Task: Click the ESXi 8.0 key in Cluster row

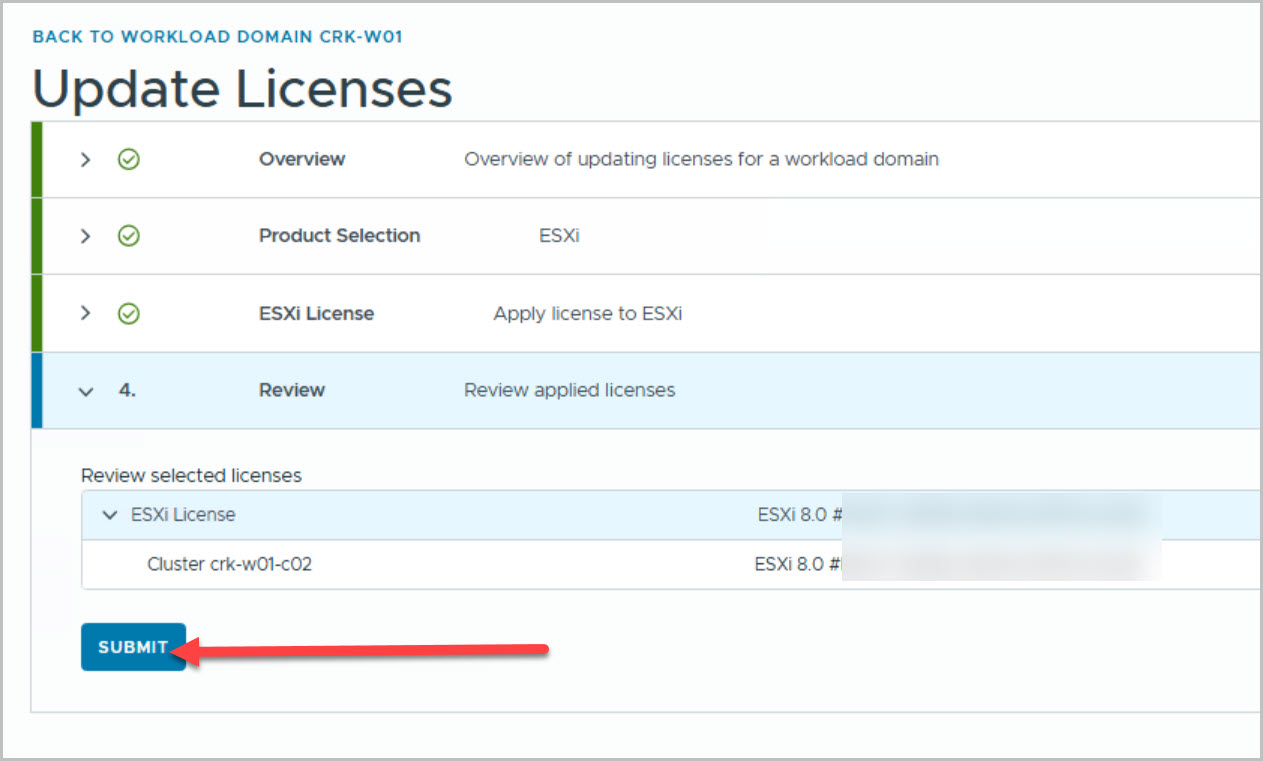Action: coord(795,564)
